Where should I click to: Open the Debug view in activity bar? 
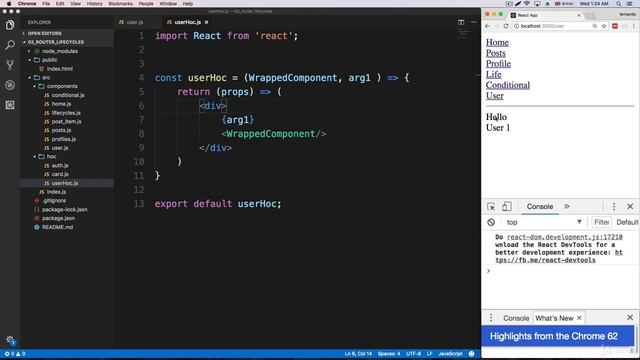tap(10, 85)
